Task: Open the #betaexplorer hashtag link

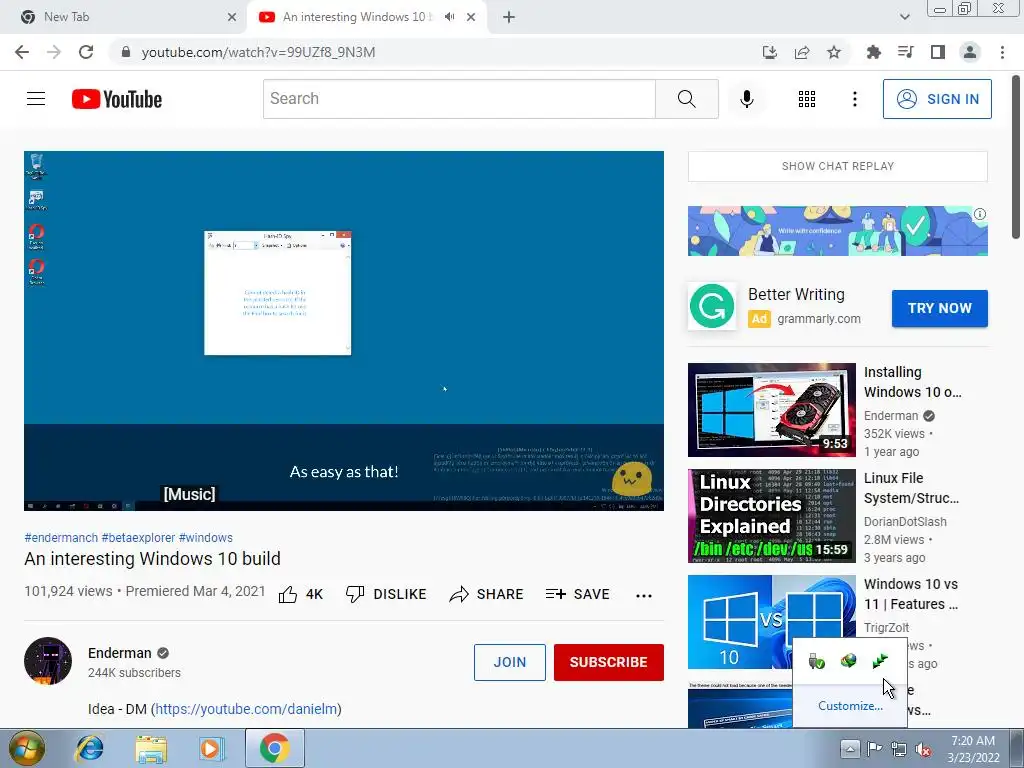Action: tap(138, 537)
